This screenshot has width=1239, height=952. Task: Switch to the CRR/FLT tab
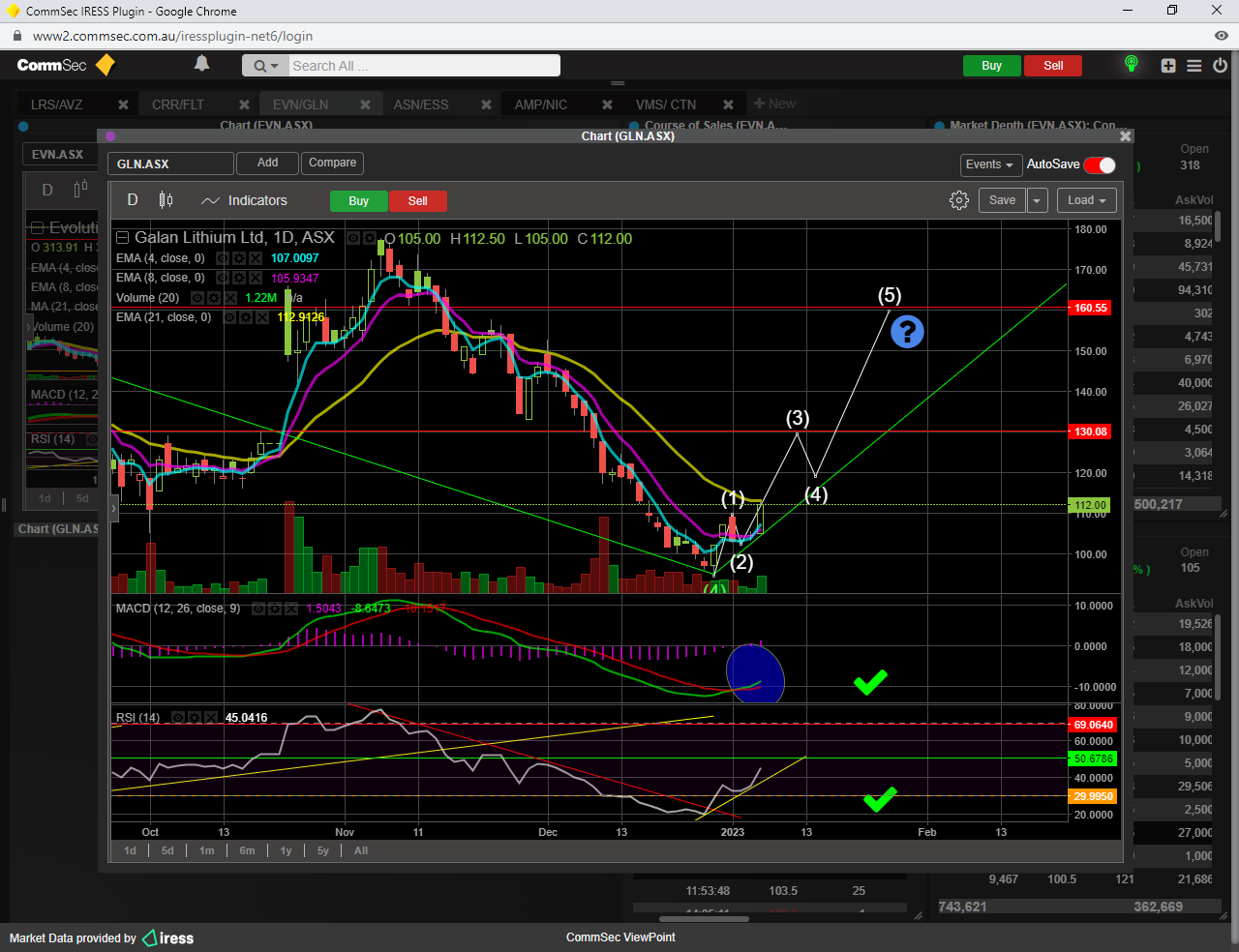coord(178,104)
